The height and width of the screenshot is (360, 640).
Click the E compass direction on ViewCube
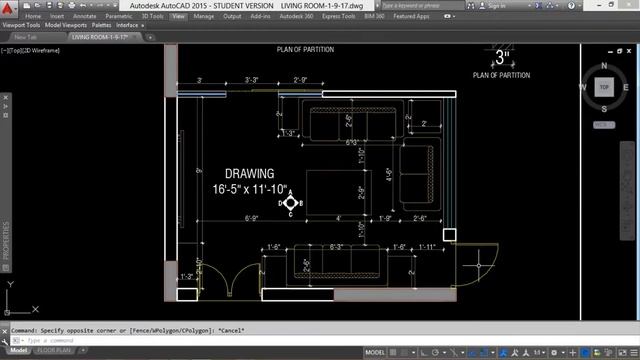point(626,87)
